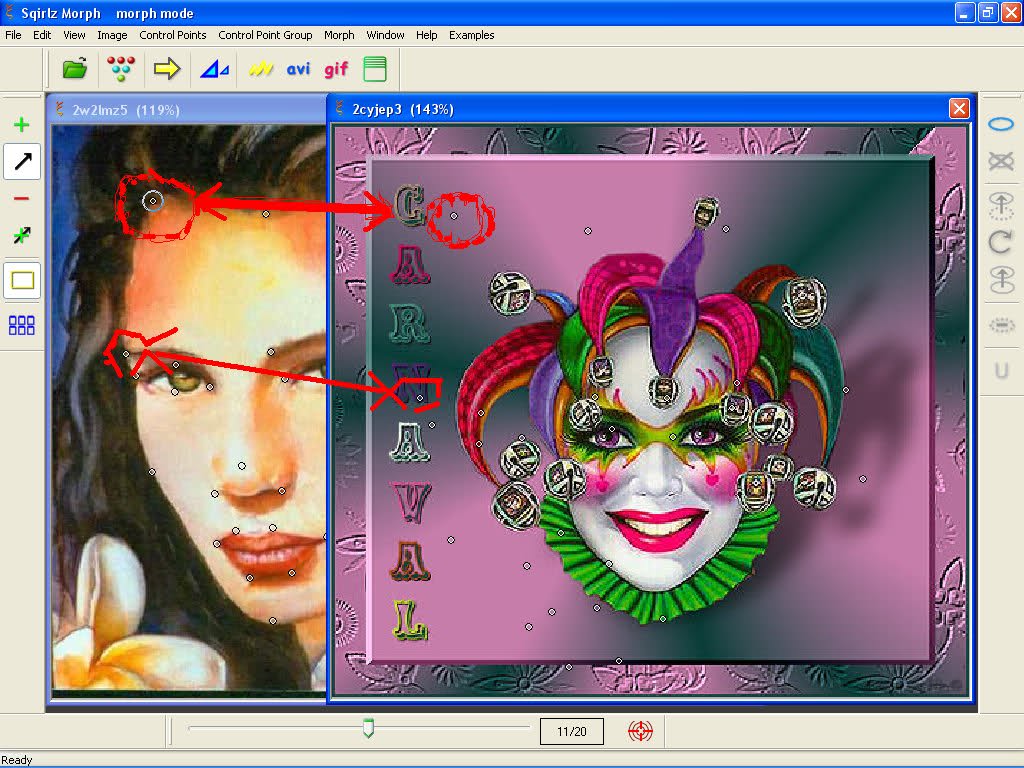This screenshot has width=1024, height=768.
Task: Open the Image menu
Action: pyautogui.click(x=112, y=35)
